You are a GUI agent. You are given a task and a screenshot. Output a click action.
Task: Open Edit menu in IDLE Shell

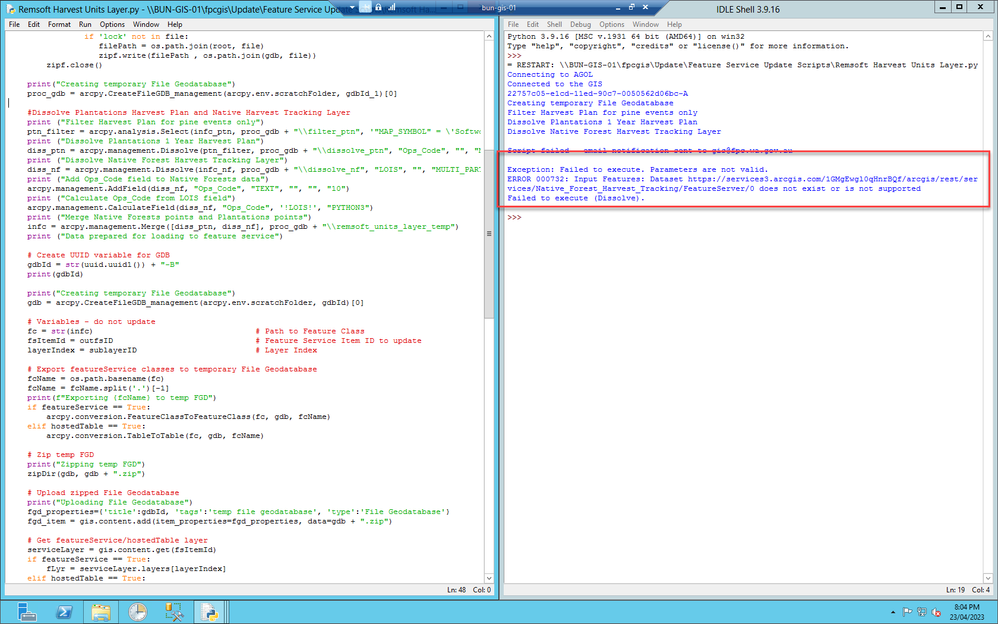[533, 24]
